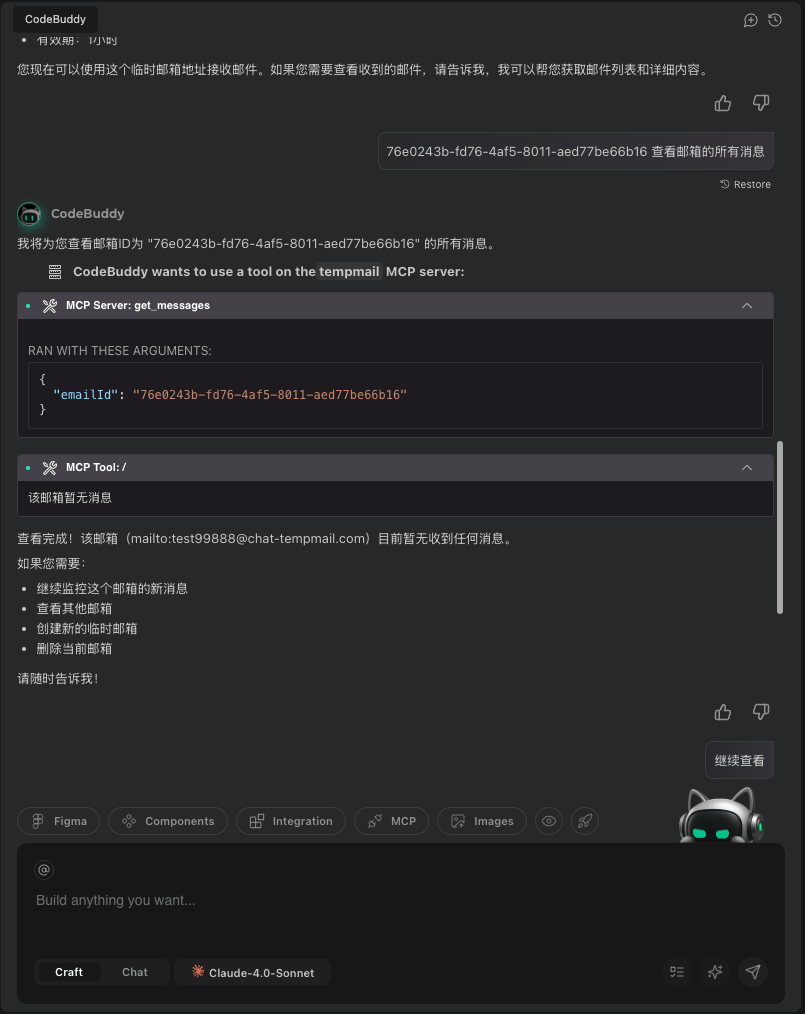Collapse the MCP Server get_messages panel

coord(746,306)
